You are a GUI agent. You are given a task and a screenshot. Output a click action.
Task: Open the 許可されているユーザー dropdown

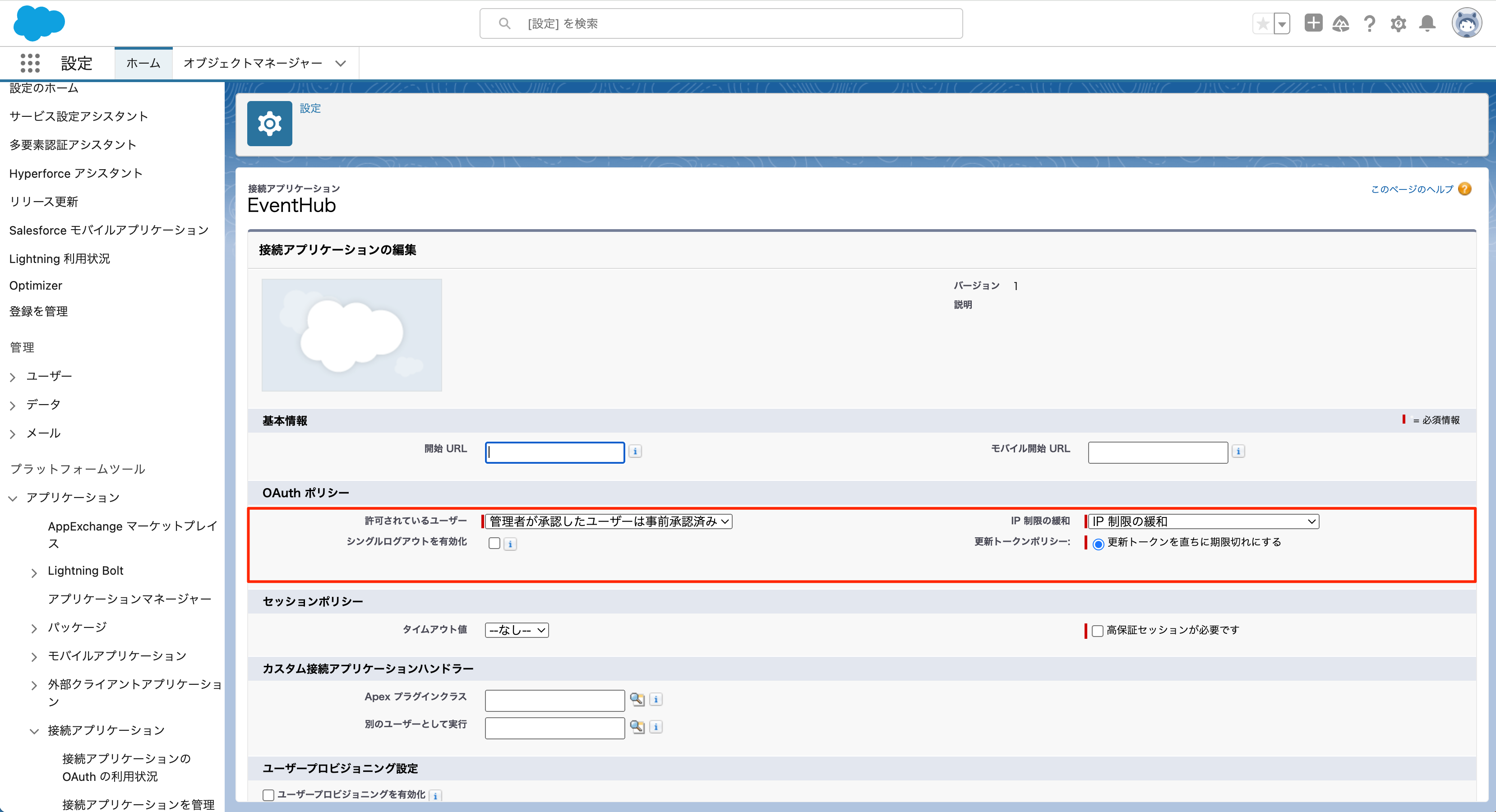coord(609,521)
